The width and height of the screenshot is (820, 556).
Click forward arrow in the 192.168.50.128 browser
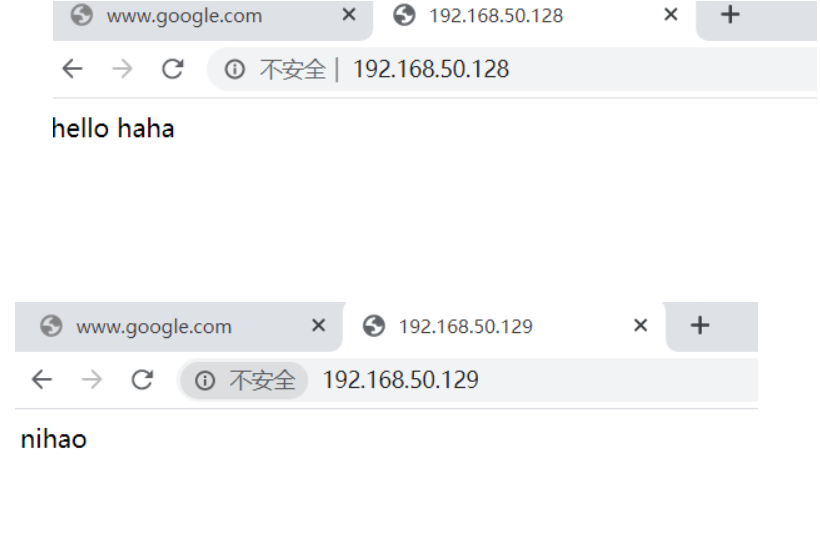(x=122, y=69)
